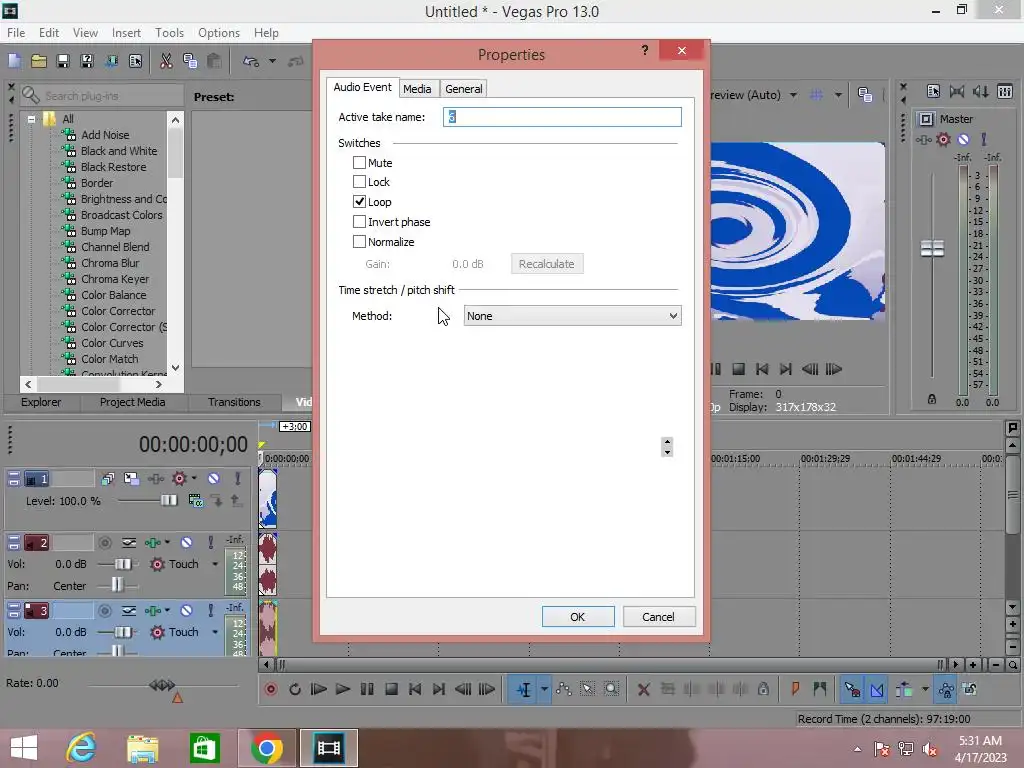The width and height of the screenshot is (1024, 768).
Task: Click the Insert Marker icon
Action: click(x=795, y=689)
